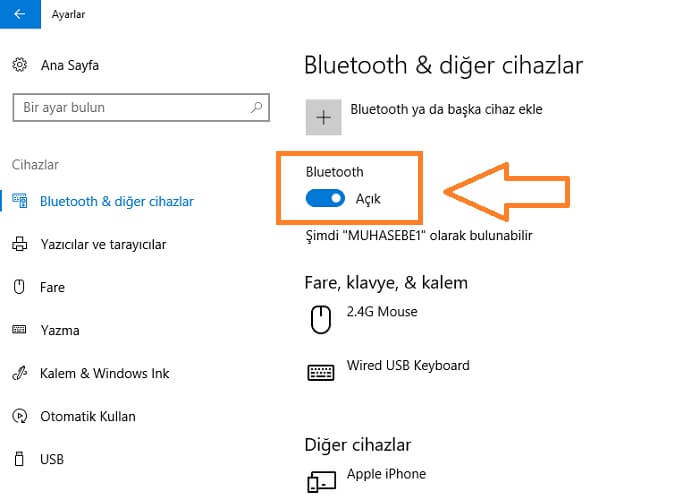
Task: Click the Yazıcılar ve tarayıcılar printer icon
Action: [19, 244]
